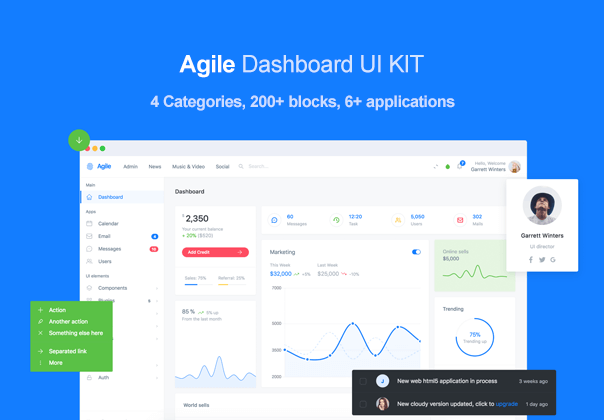604x420 pixels.
Task: Check the box for html5 application notification
Action: (363, 381)
